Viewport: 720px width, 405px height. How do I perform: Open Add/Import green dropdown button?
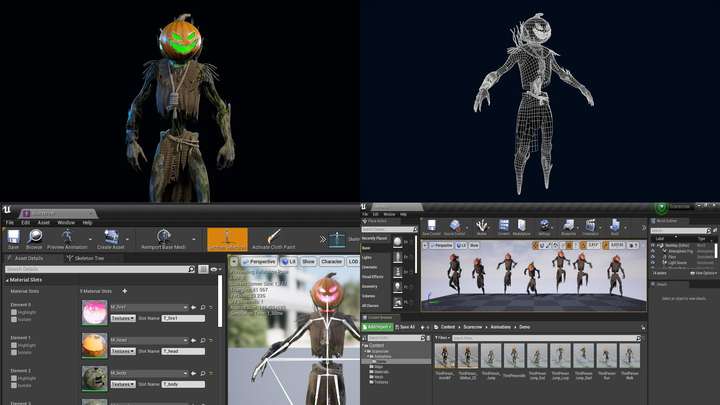[x=377, y=327]
